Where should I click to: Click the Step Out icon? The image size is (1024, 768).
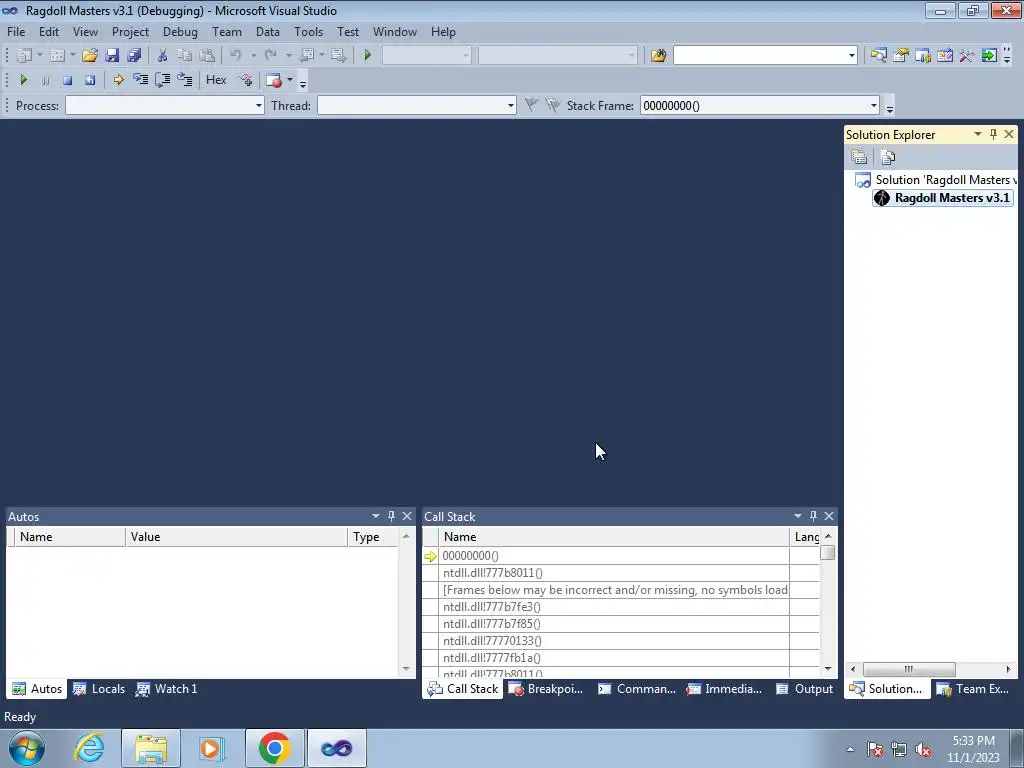tap(185, 80)
